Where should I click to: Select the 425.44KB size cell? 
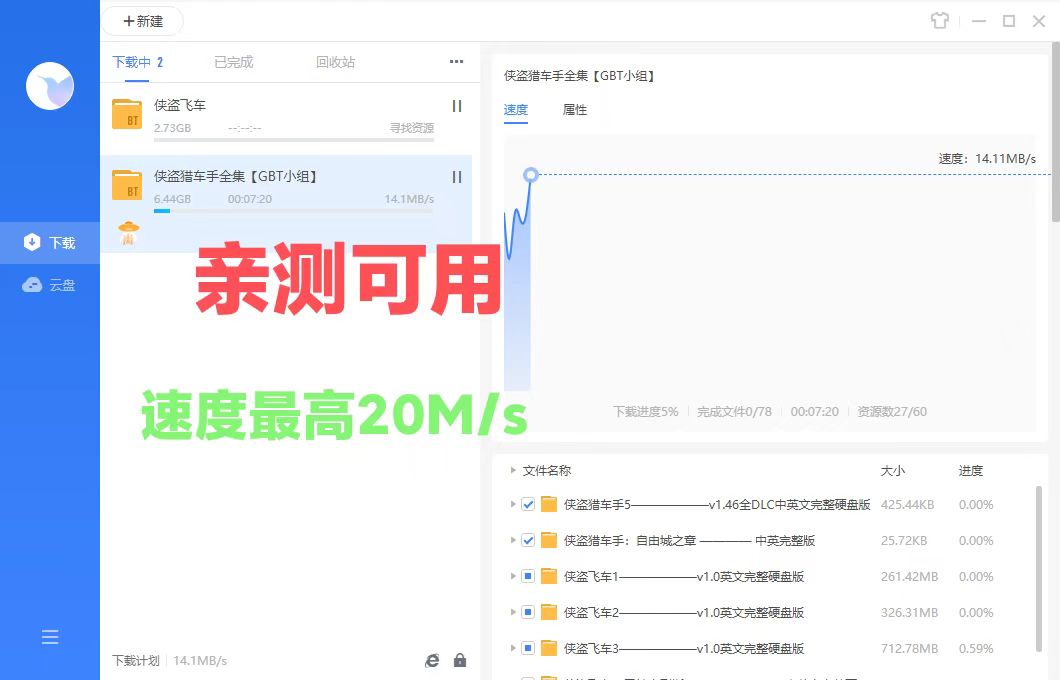coord(907,505)
